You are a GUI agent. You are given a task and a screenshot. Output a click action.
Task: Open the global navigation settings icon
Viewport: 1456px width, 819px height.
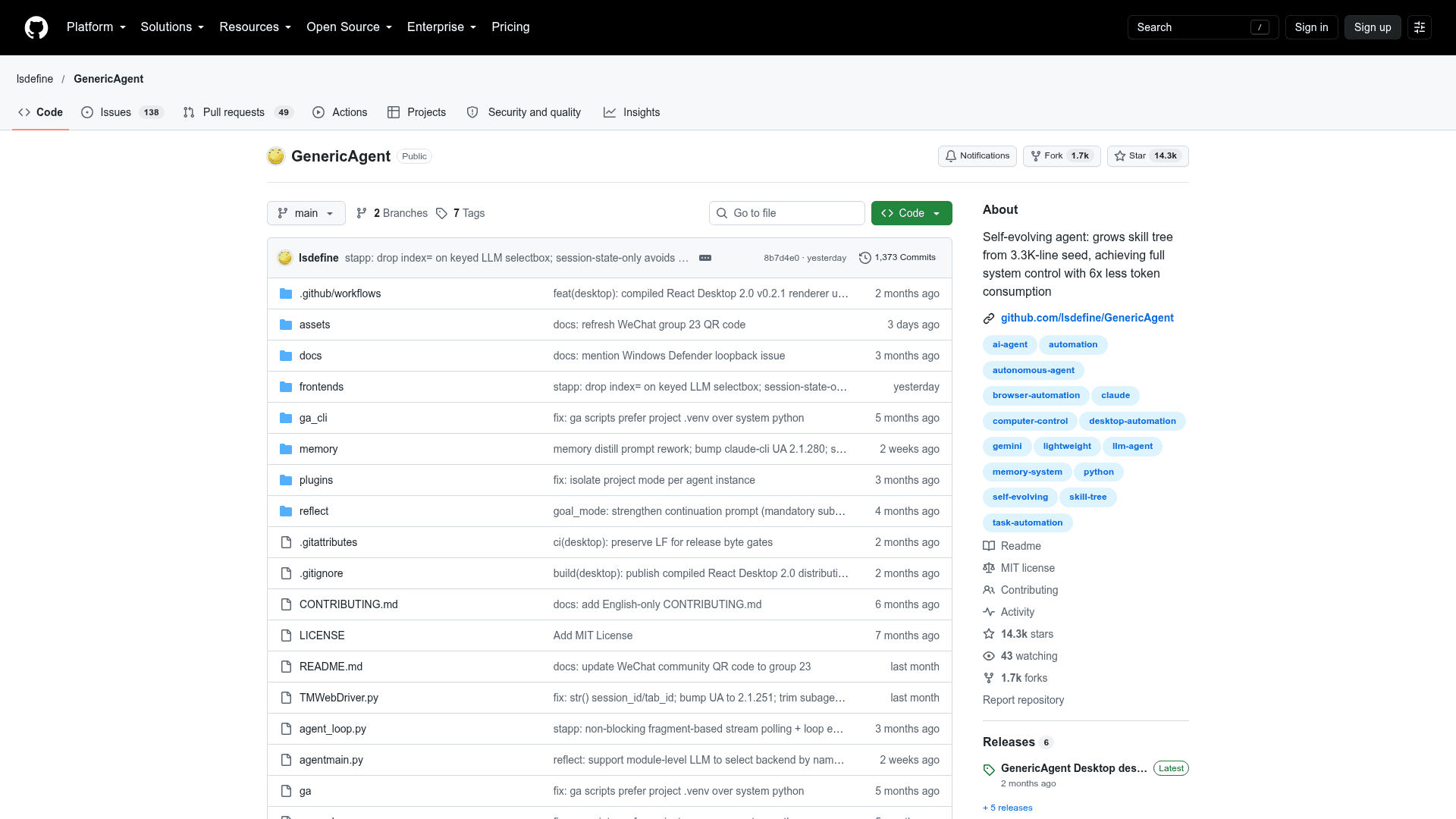coord(1420,27)
